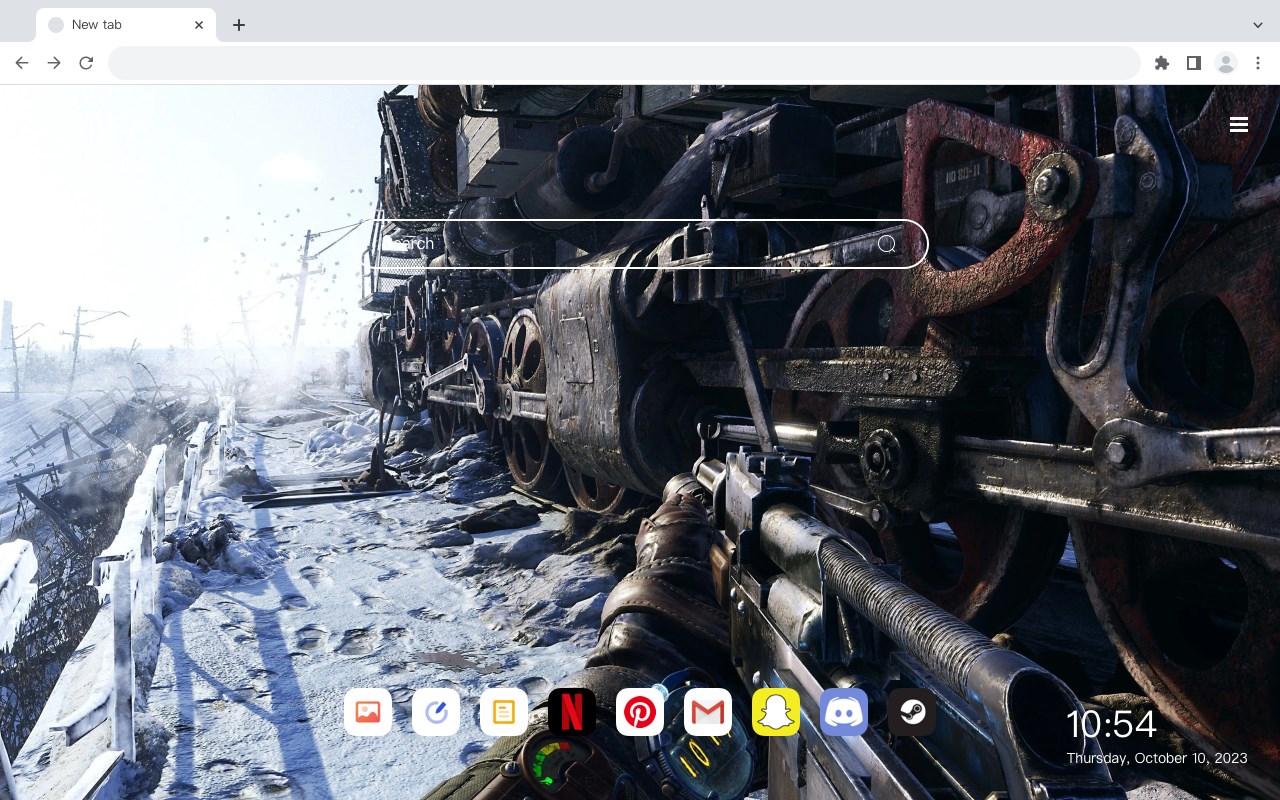Viewport: 1280px width, 800px height.
Task: Open a new browser tab
Action: pyautogui.click(x=238, y=25)
